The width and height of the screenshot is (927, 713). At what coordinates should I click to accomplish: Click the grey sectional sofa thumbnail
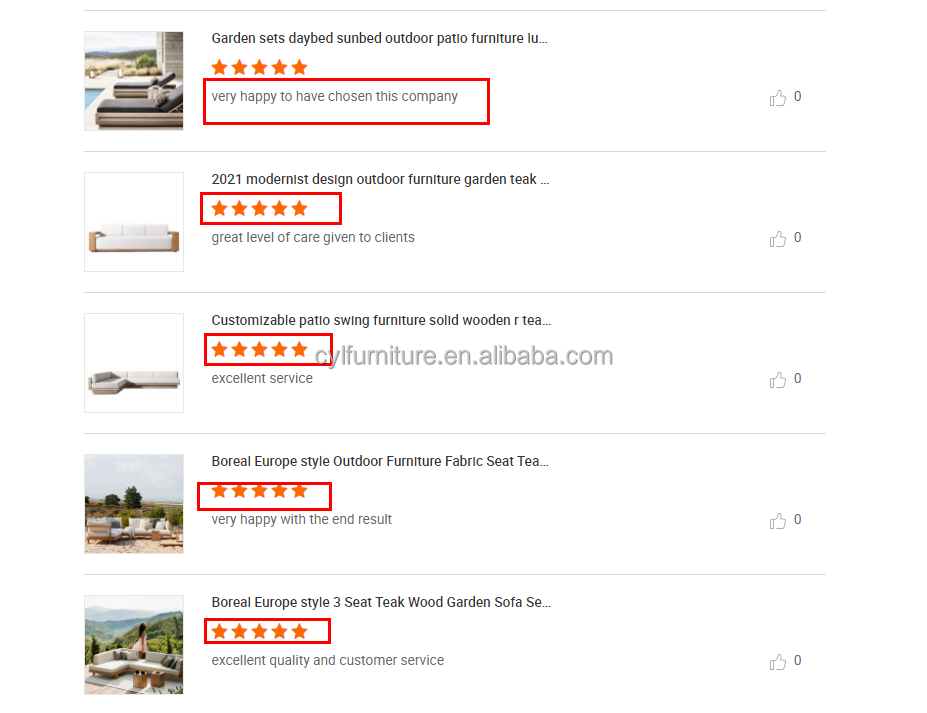click(x=134, y=363)
